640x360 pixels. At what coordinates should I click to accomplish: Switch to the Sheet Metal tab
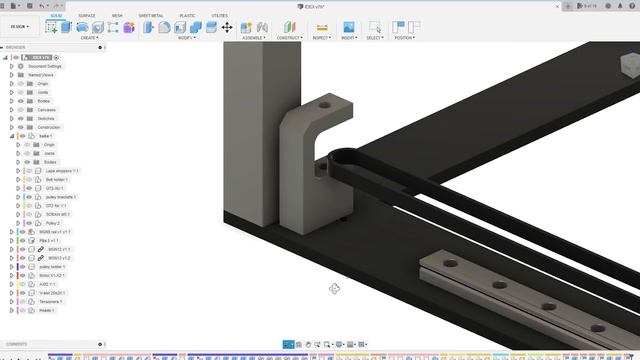[x=151, y=16]
